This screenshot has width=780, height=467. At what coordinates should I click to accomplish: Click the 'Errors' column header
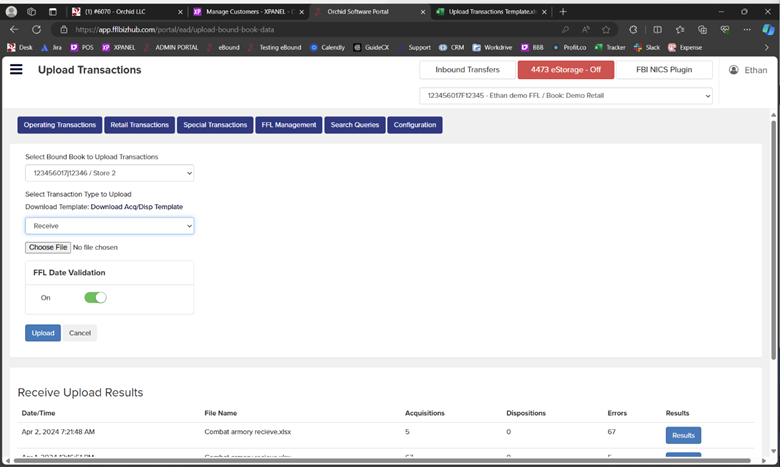pyautogui.click(x=617, y=413)
